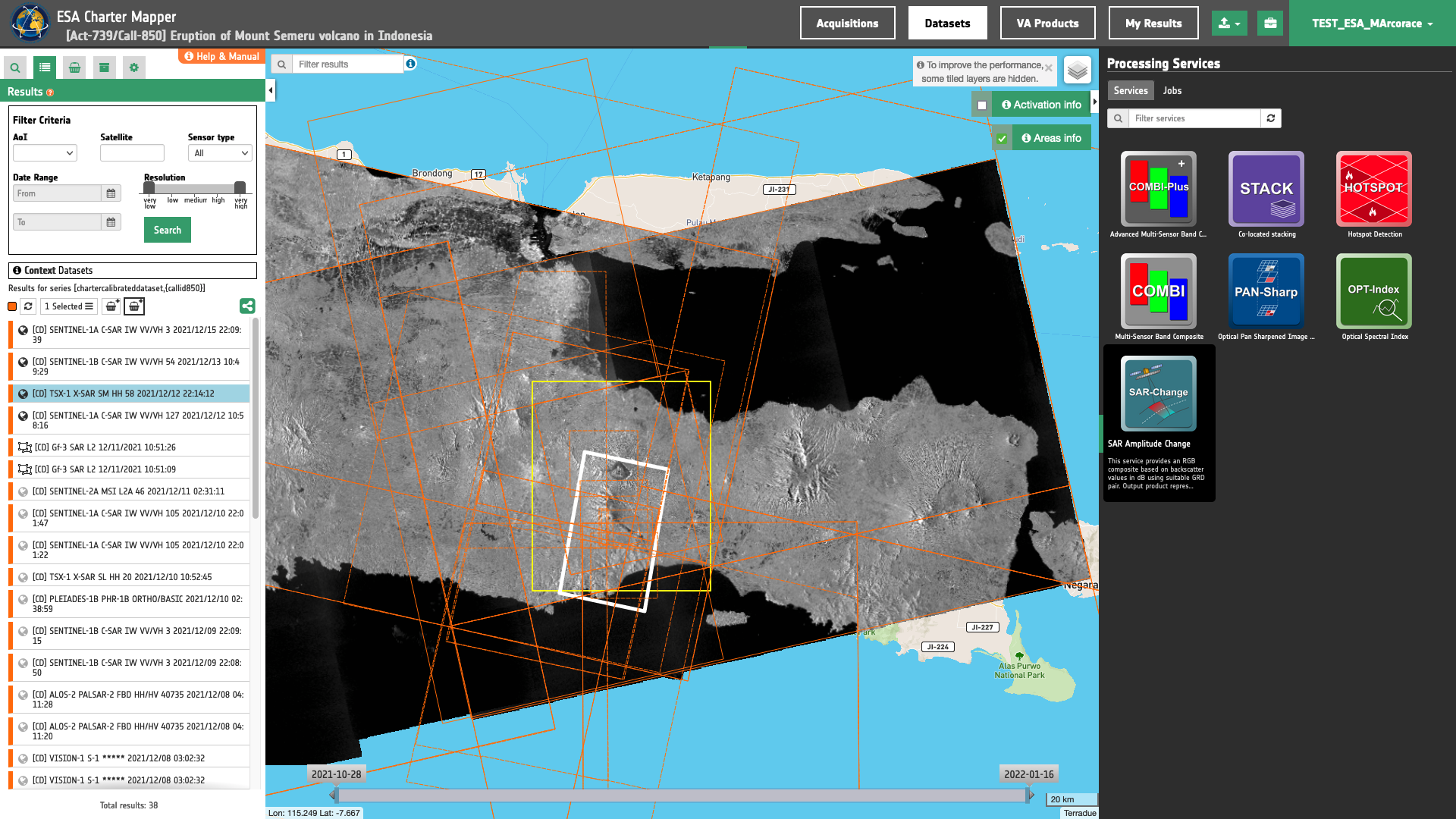The image size is (1456, 819).
Task: Open the AoI dropdown
Action: pyautogui.click(x=45, y=153)
